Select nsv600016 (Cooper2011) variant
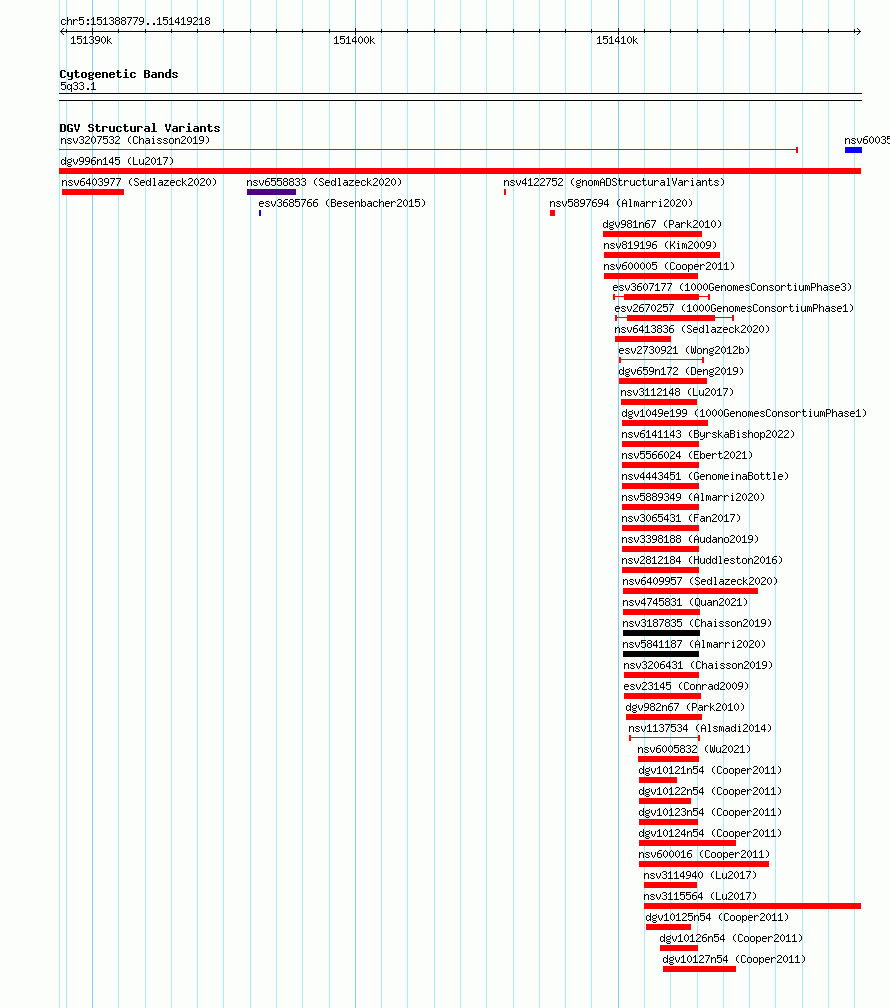The image size is (890, 1008). pyautogui.click(x=704, y=854)
